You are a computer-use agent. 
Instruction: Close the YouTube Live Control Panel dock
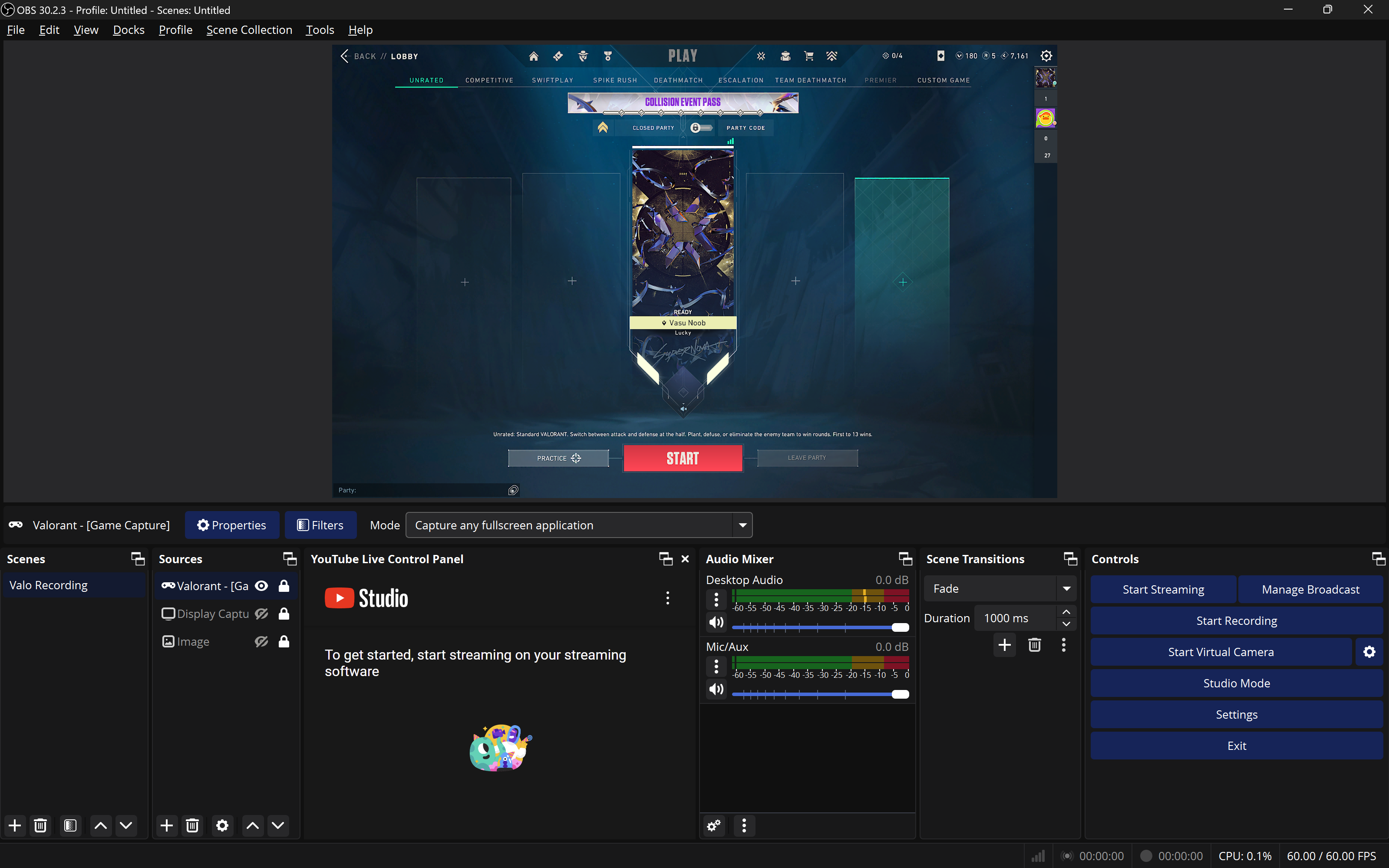[685, 558]
